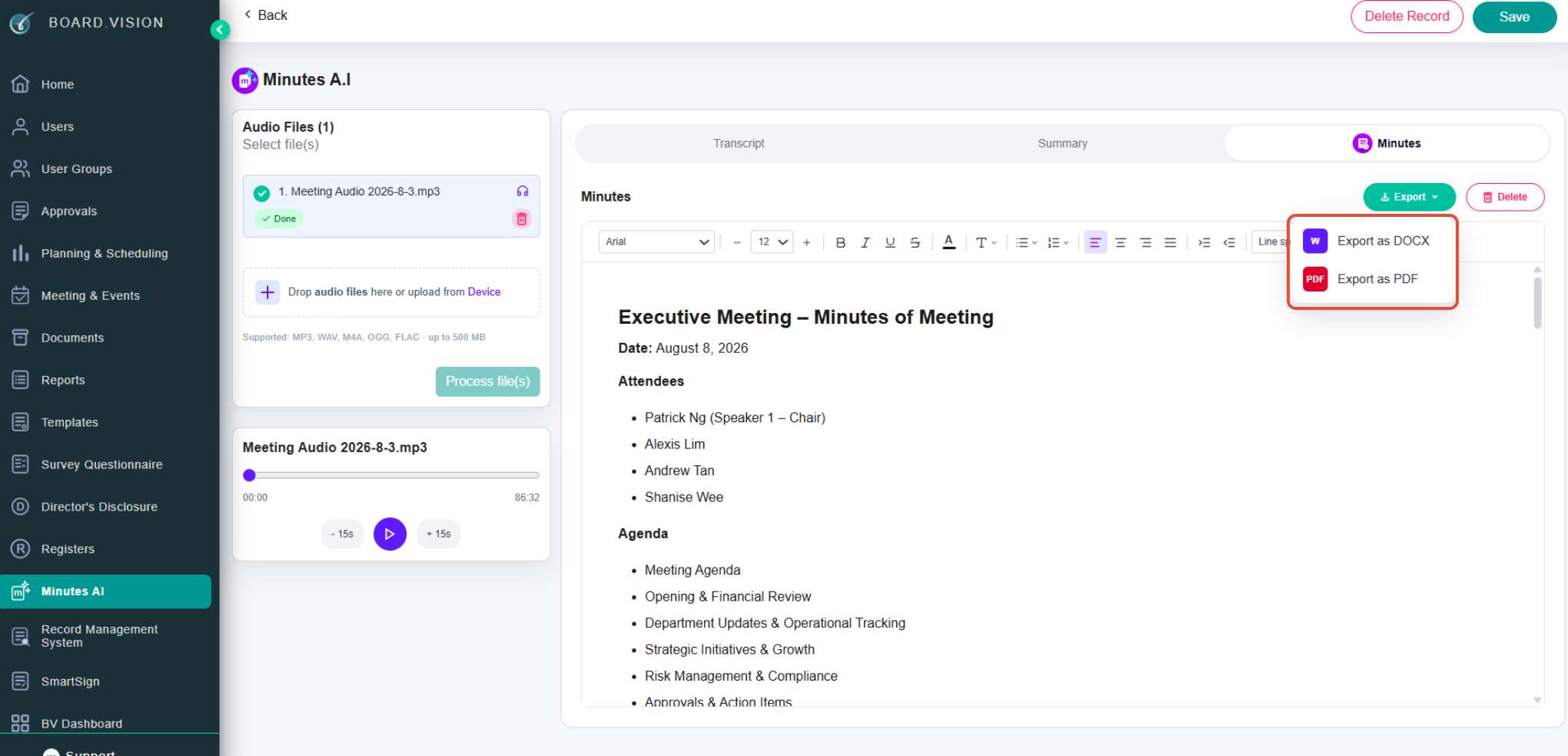This screenshot has height=756, width=1568.
Task: Open BV Dashboard
Action: [81, 724]
